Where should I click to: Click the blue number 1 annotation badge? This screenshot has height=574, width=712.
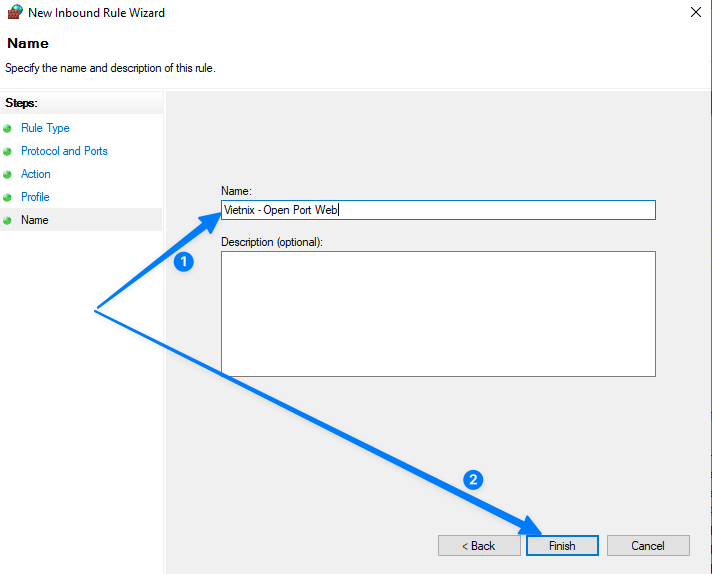click(x=182, y=262)
